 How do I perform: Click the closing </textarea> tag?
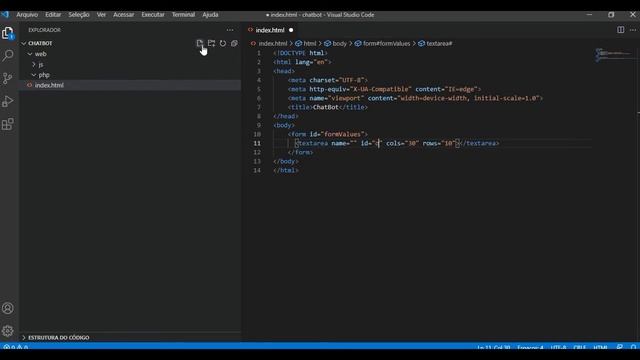click(x=480, y=143)
